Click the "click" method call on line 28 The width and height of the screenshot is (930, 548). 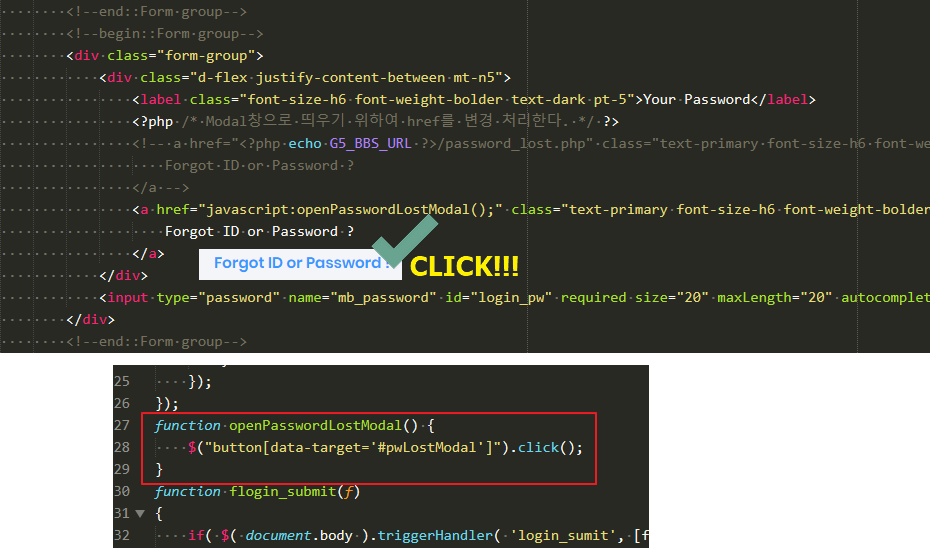[x=538, y=448]
